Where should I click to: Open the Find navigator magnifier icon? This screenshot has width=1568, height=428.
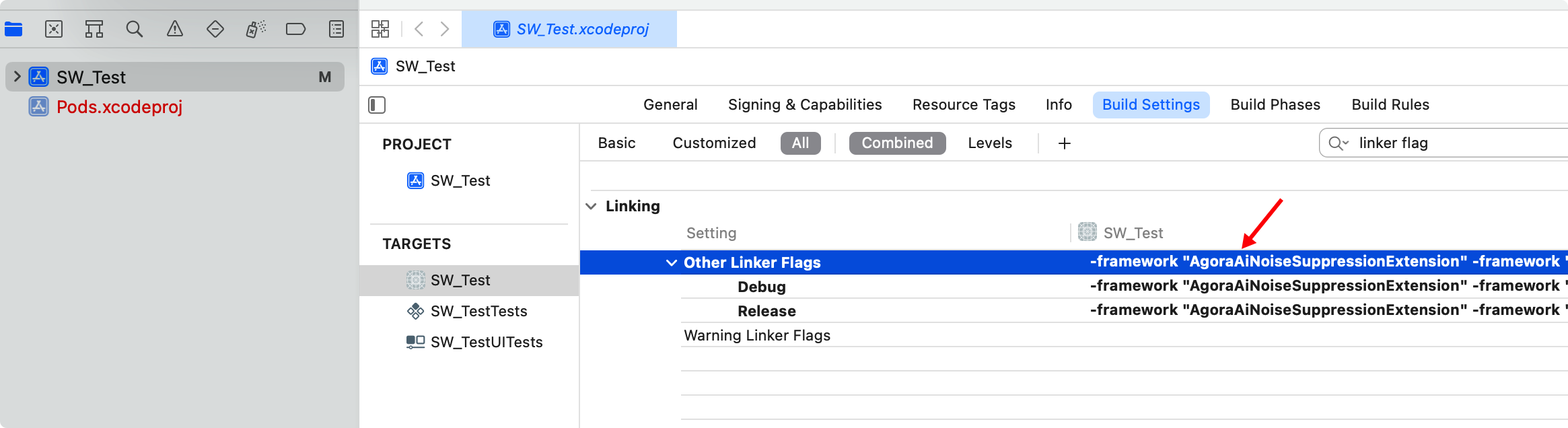pos(135,29)
